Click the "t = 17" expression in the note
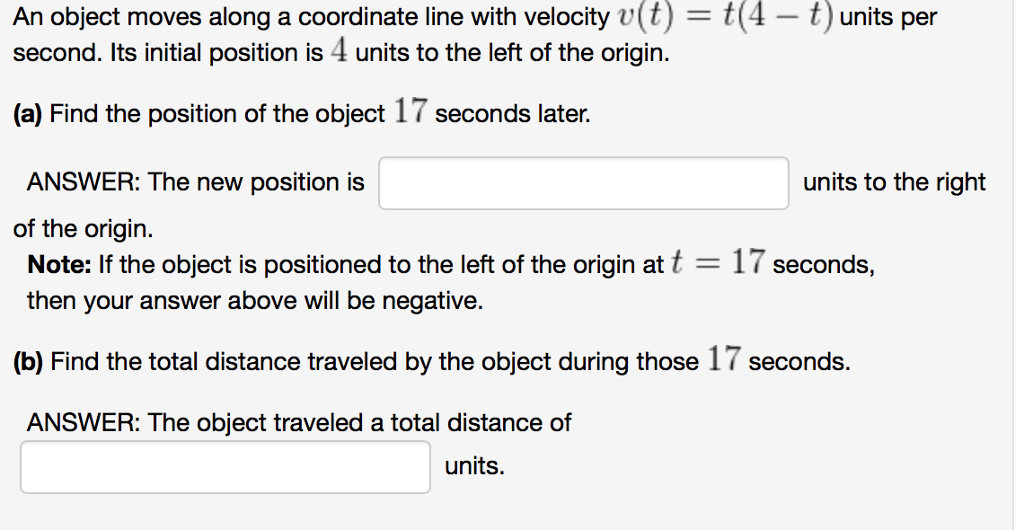1024x530 pixels. (719, 264)
